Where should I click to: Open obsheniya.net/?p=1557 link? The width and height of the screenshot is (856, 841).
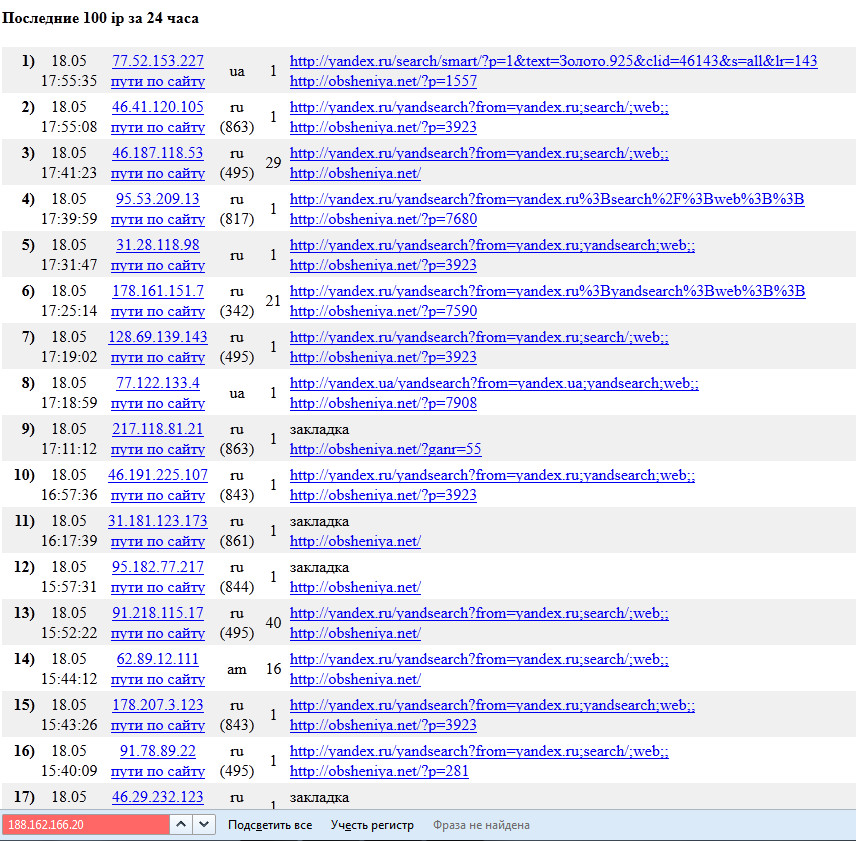click(x=383, y=81)
